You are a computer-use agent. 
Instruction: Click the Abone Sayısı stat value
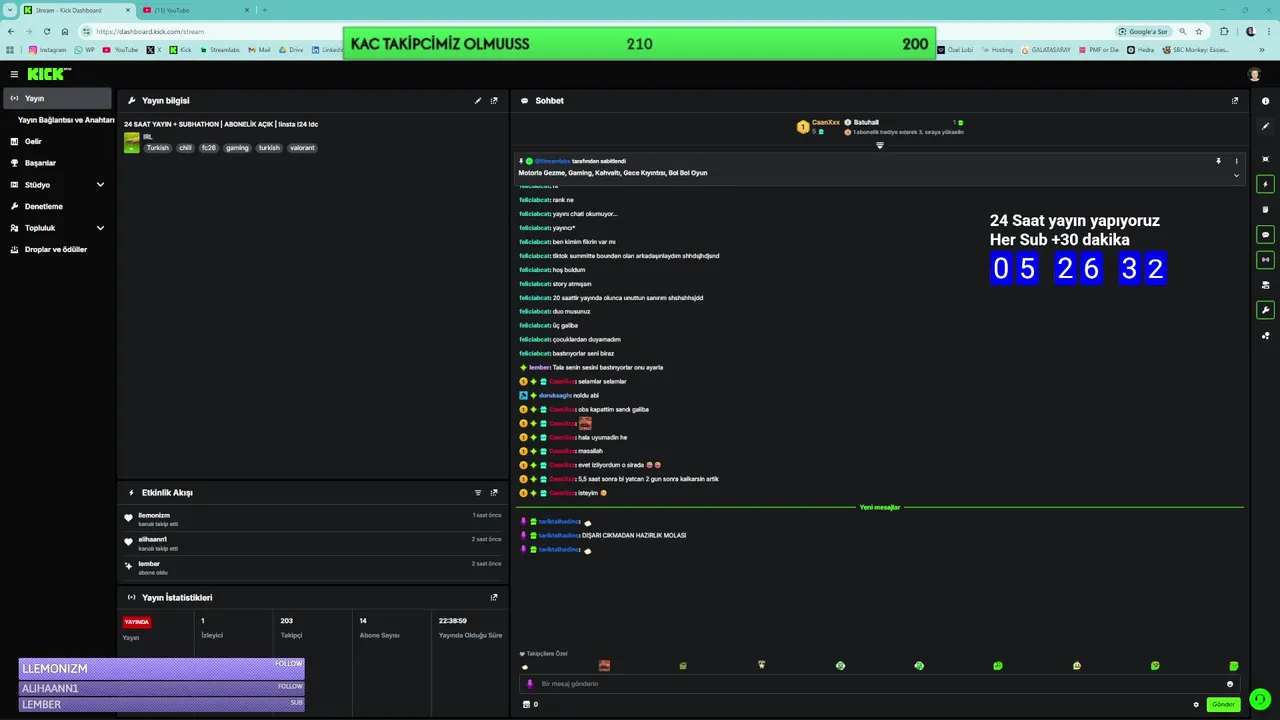(363, 621)
